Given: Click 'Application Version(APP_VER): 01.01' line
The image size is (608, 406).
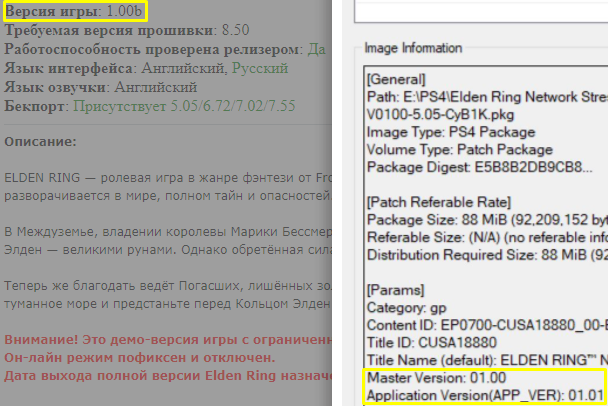Looking at the screenshot, I should click(x=485, y=395).
